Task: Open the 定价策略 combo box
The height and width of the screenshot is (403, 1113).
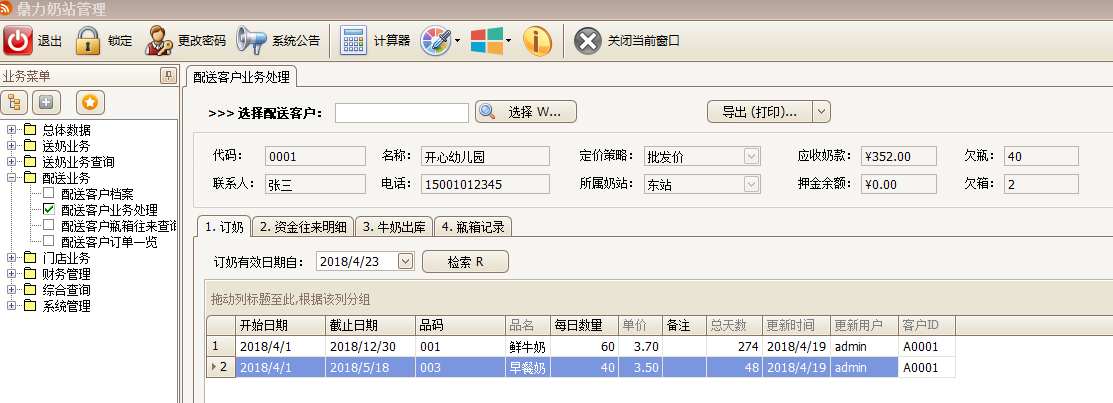Action: [x=751, y=156]
